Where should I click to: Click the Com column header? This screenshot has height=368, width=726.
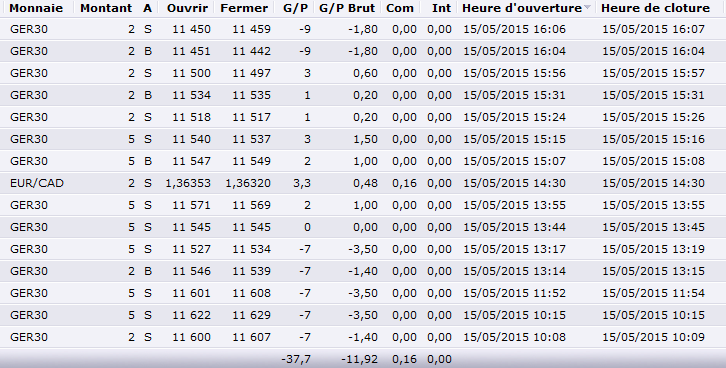400,8
